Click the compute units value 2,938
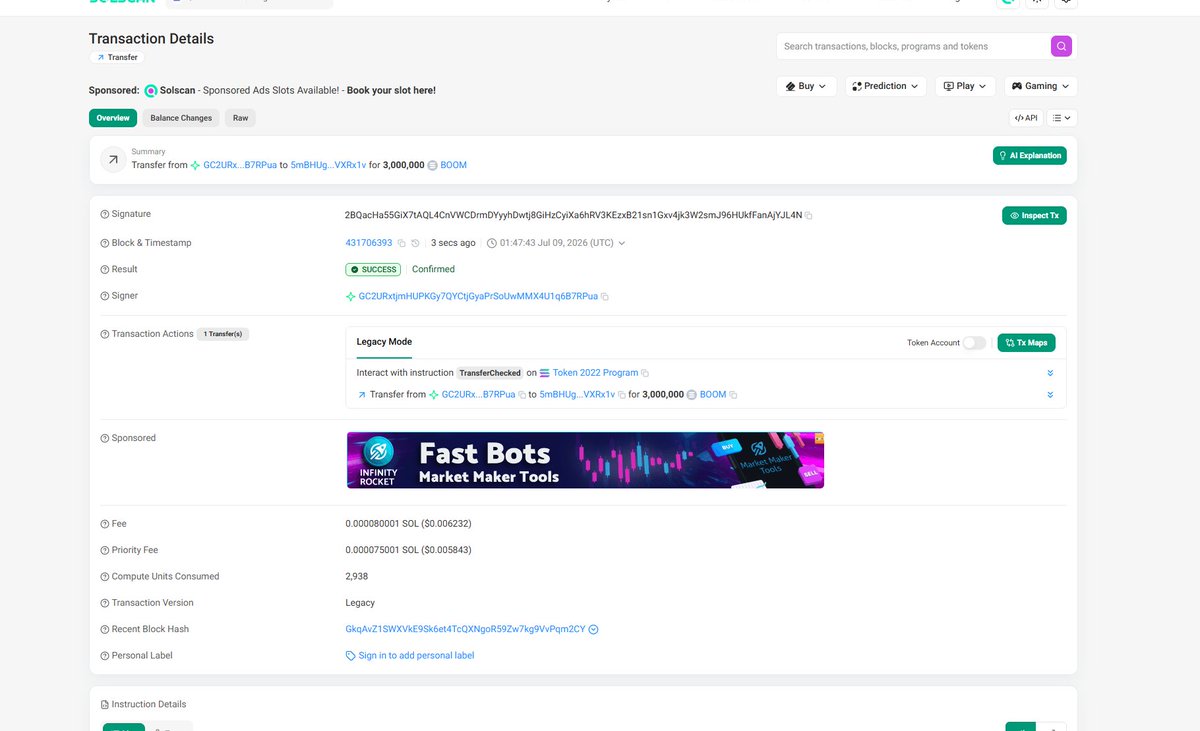The width and height of the screenshot is (1200, 731). pos(356,577)
